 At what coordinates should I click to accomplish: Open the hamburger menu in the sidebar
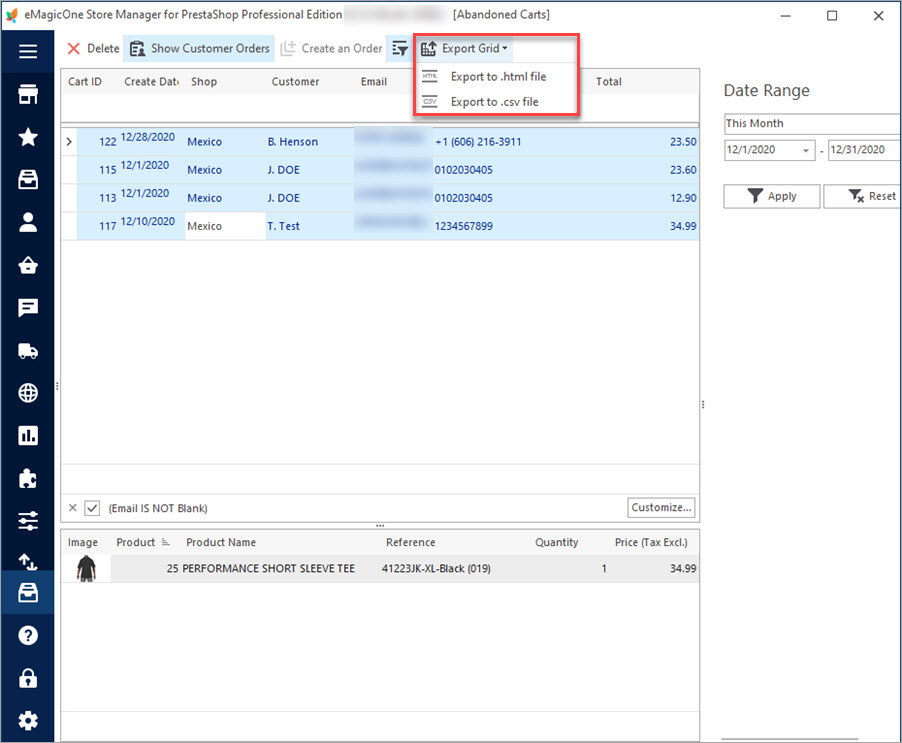pos(28,51)
